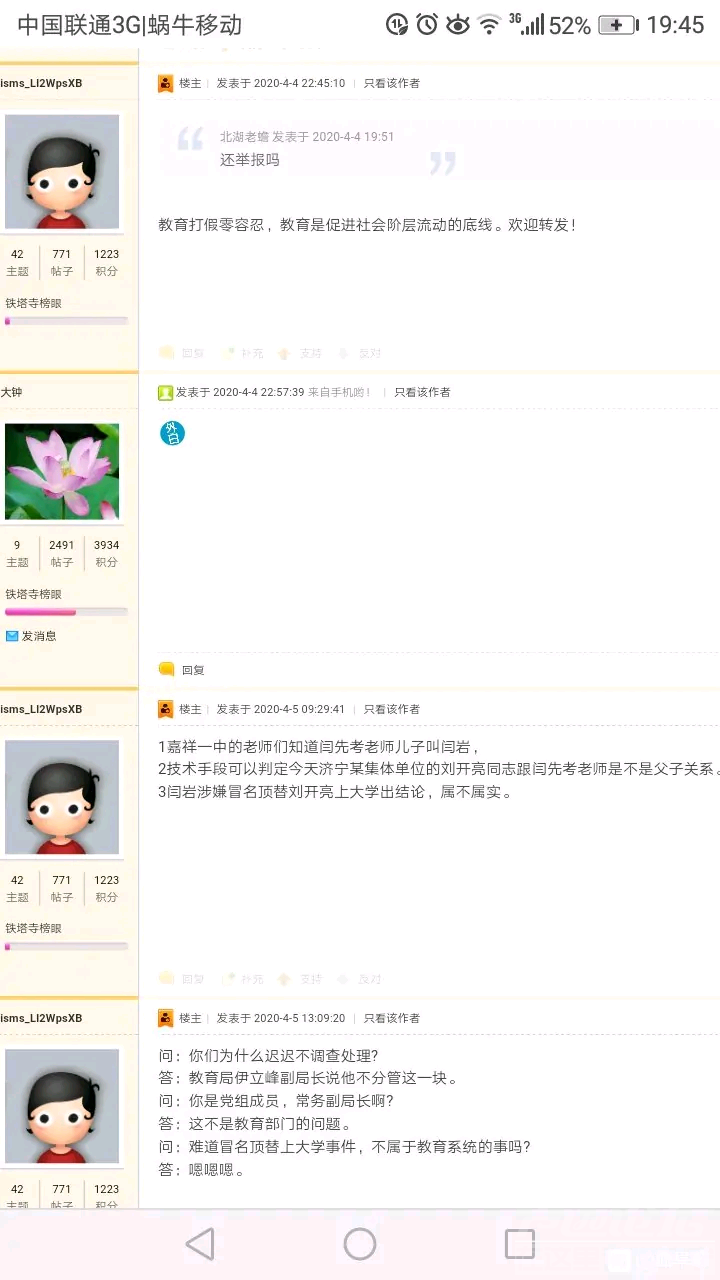Toggle 只看该作者 on the 13:09:20 post
The height and width of the screenshot is (1280, 720).
(392, 1018)
